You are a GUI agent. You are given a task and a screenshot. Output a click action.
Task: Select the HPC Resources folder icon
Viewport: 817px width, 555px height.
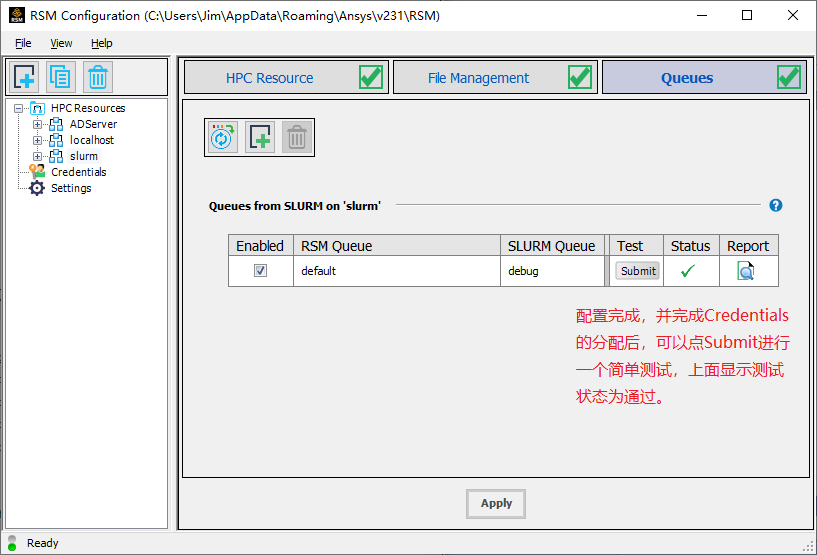[x=38, y=108]
